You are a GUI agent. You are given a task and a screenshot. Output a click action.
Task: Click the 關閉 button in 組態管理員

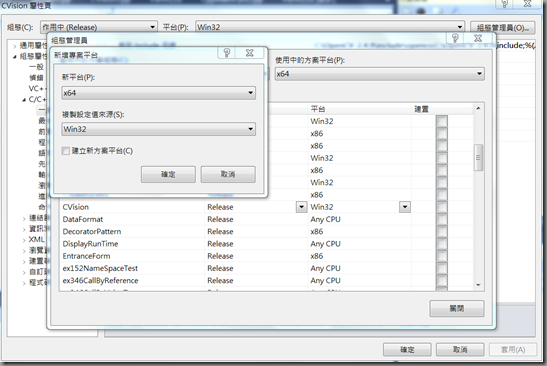pyautogui.click(x=457, y=308)
